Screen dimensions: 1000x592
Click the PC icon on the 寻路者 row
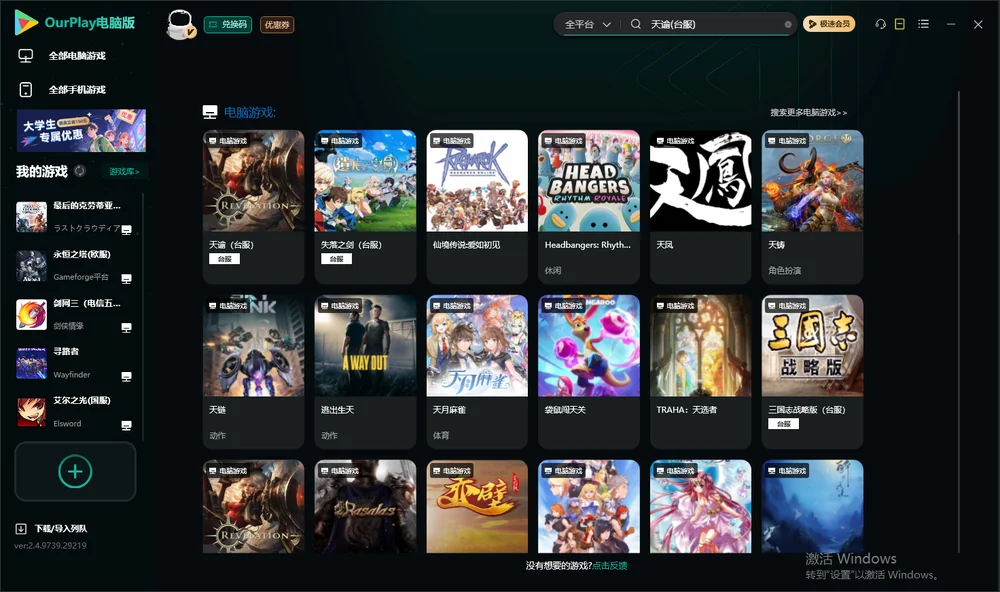coord(126,376)
